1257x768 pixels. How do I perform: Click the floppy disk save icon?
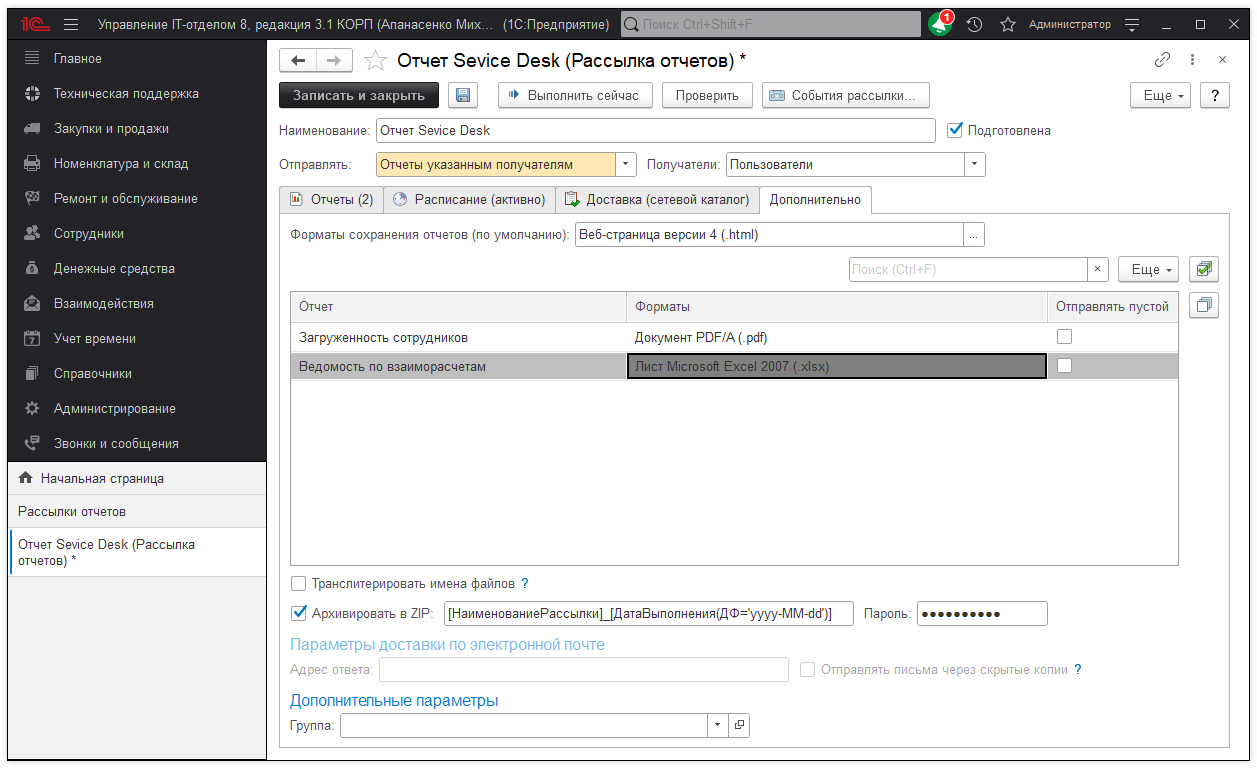(x=463, y=95)
